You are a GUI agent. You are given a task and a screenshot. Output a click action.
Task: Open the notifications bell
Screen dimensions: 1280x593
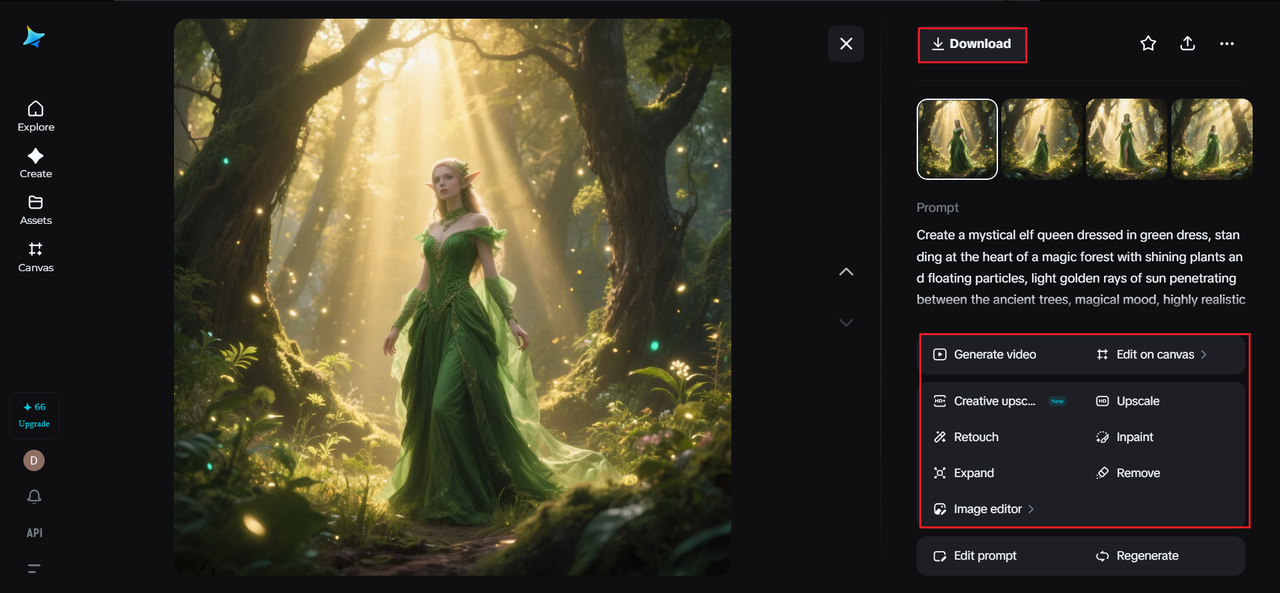tap(34, 496)
